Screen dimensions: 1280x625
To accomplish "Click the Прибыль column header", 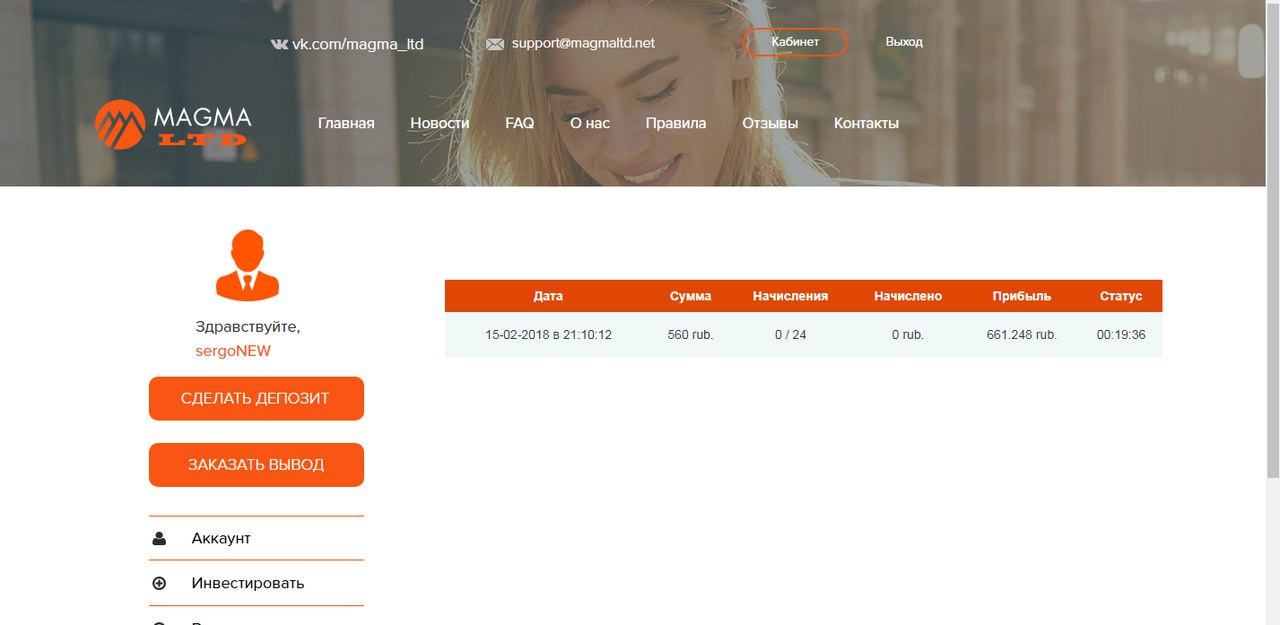I will pos(1021,296).
